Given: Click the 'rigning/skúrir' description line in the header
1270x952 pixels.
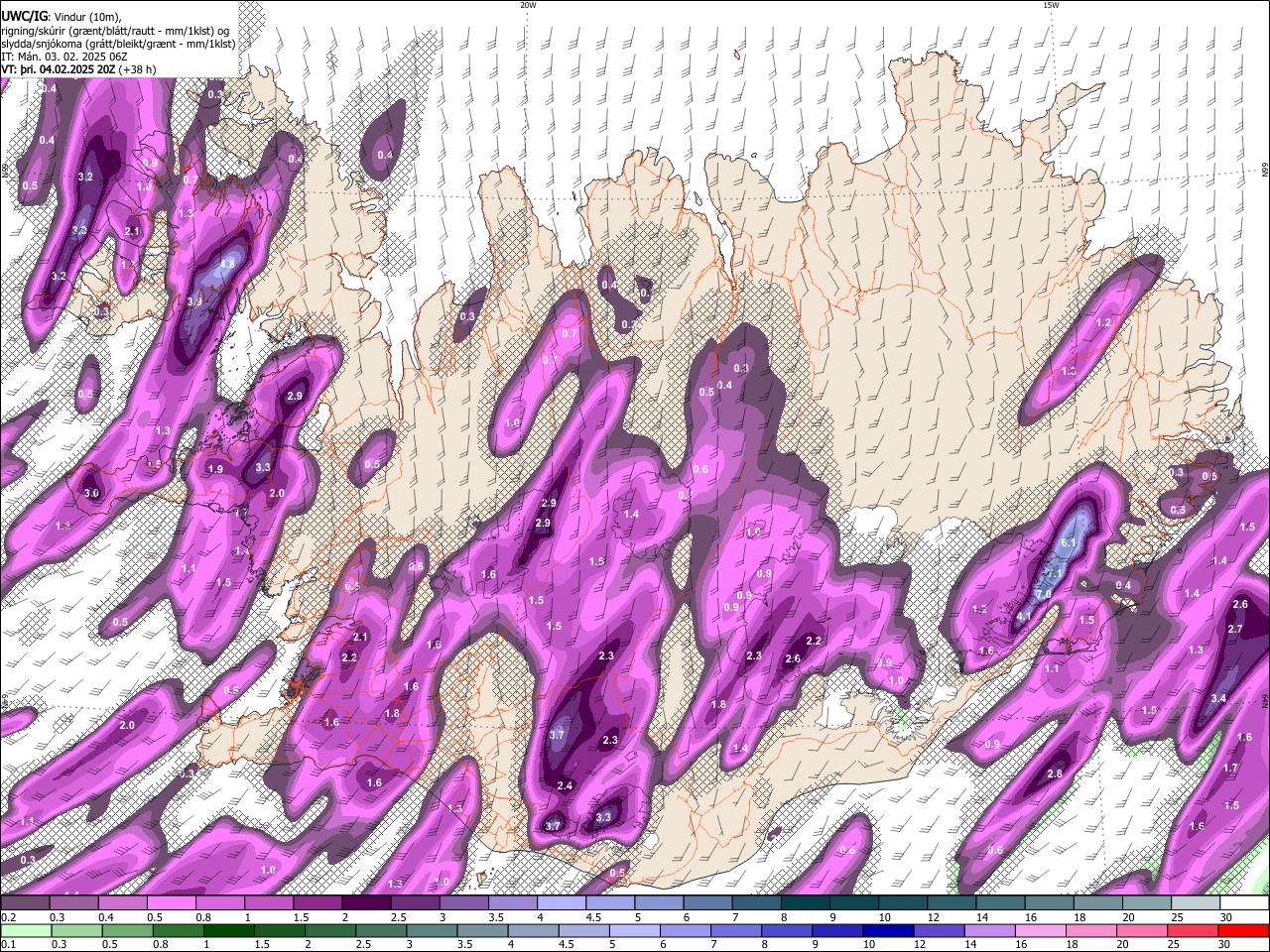Looking at the screenshot, I should pyautogui.click(x=117, y=31).
